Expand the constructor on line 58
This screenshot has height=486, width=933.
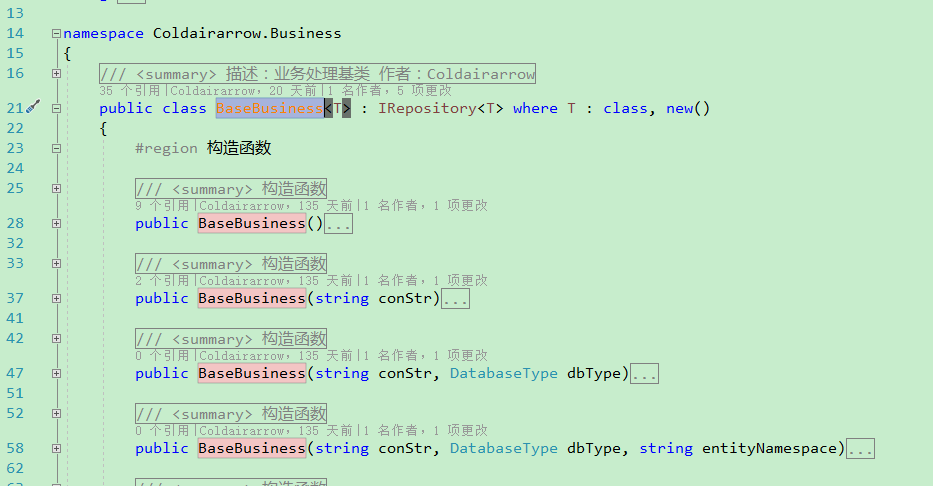pos(56,449)
